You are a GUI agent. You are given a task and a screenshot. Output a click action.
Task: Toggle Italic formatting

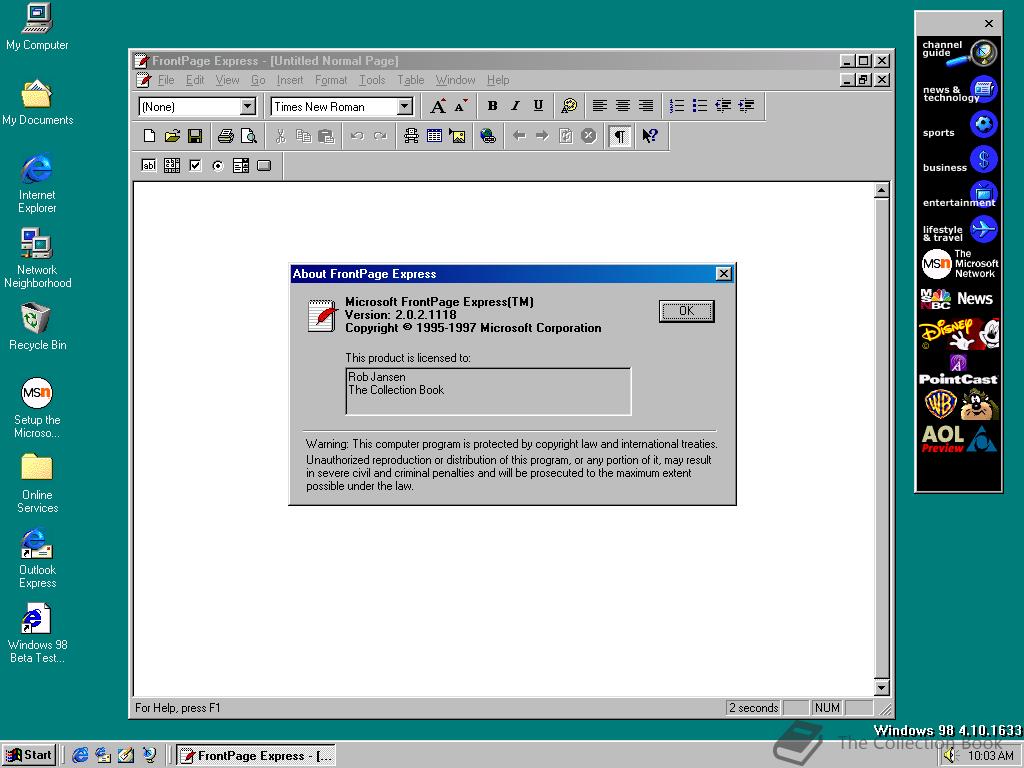coord(515,106)
